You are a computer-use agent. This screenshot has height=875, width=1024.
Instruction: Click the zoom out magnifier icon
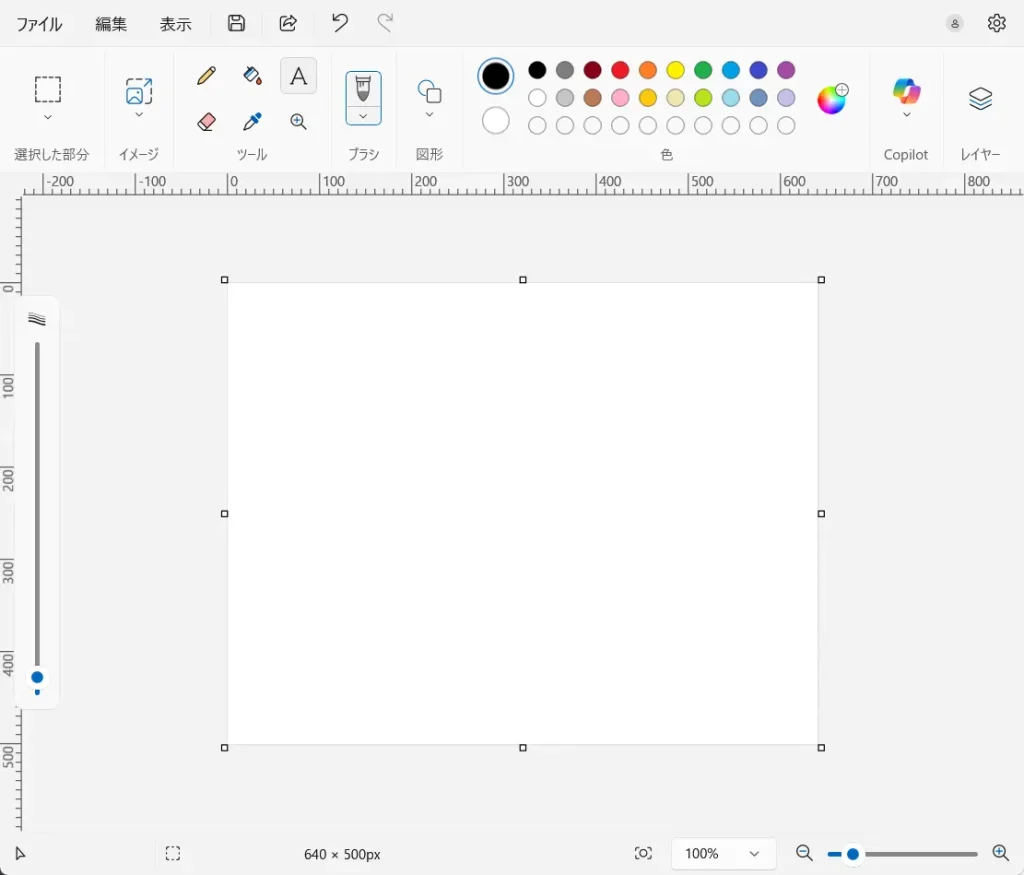(x=805, y=853)
